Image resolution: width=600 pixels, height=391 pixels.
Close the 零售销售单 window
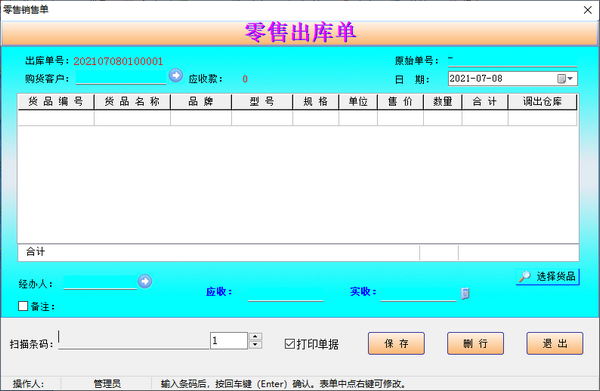(x=588, y=10)
